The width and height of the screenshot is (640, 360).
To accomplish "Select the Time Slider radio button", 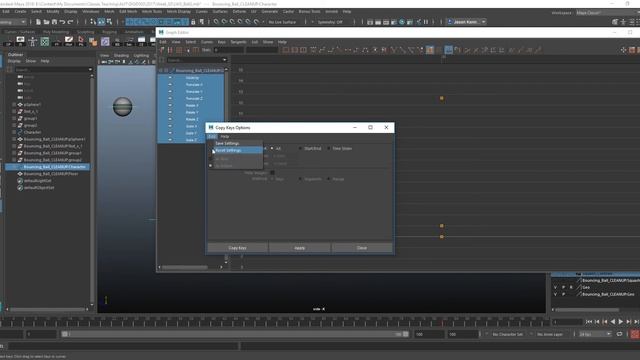I will coord(329,149).
